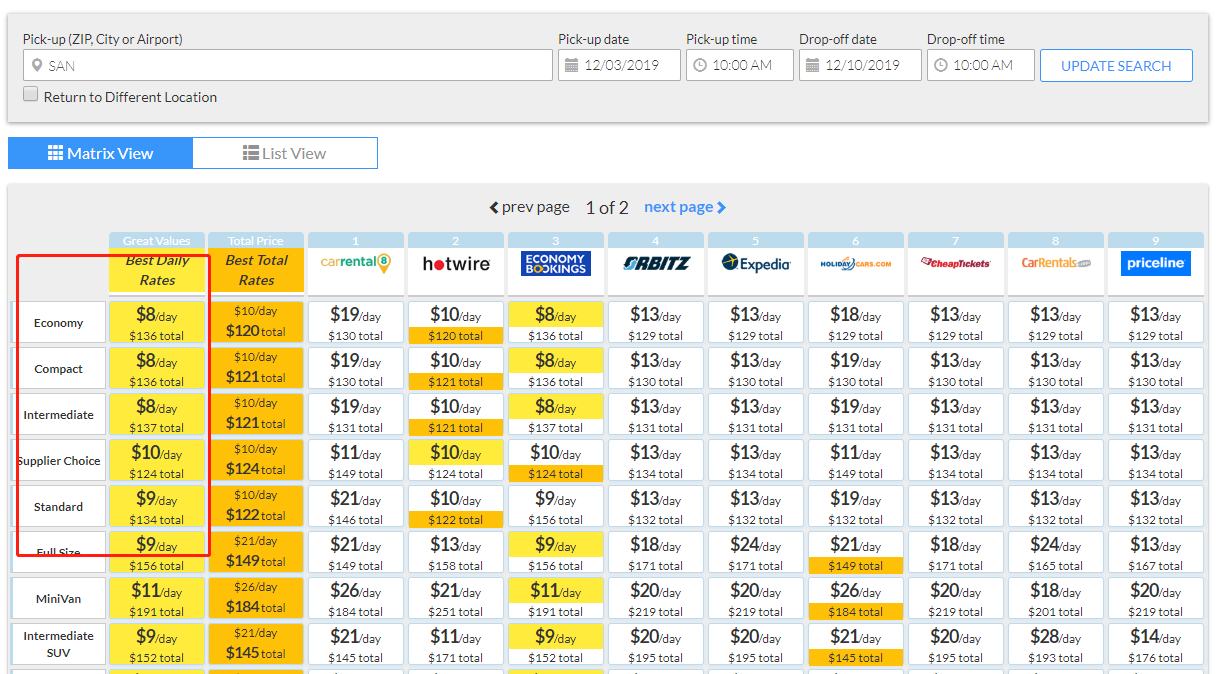Screen dimensions: 1218x674
Task: Click HolidayCars Economy $18/day cell
Action: pos(856,323)
